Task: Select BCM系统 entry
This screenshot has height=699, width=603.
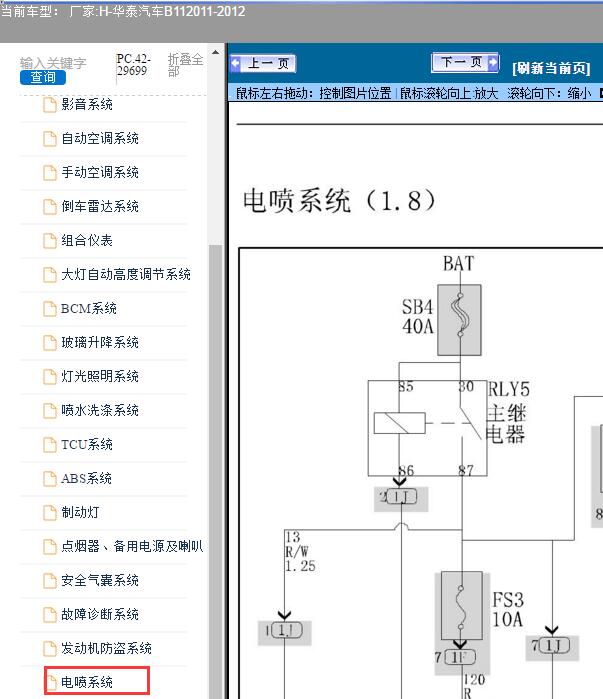Action: [x=89, y=308]
